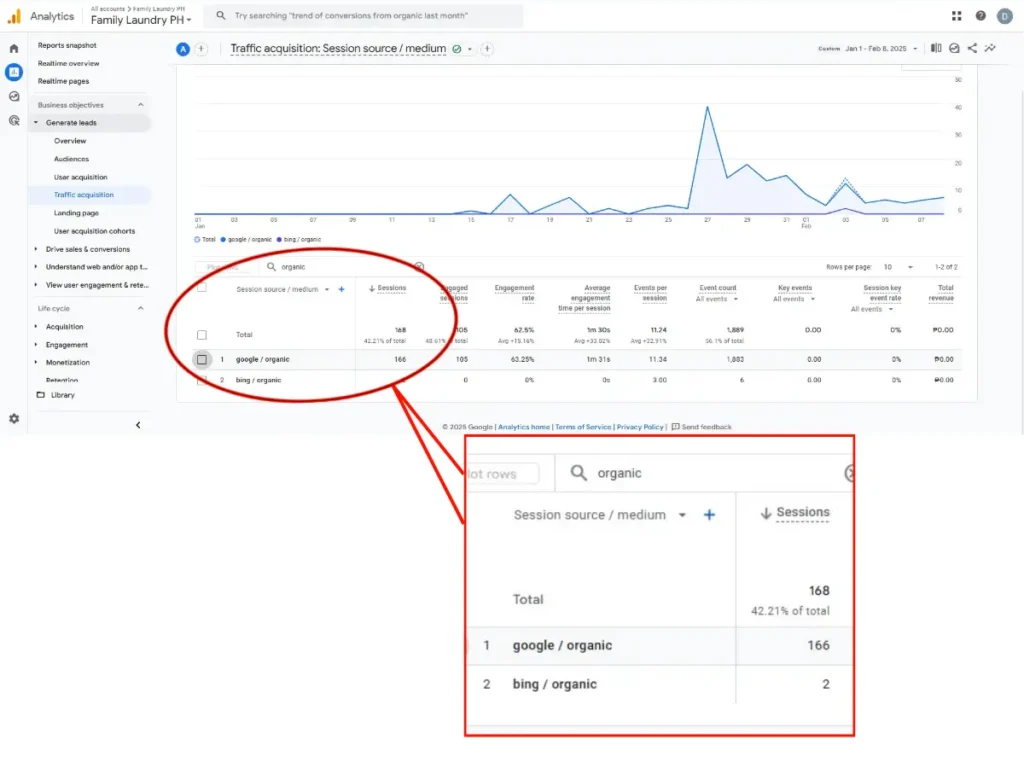Viewport: 1024px width, 768px height.
Task: Open the user account avatar
Action: click(x=1005, y=16)
